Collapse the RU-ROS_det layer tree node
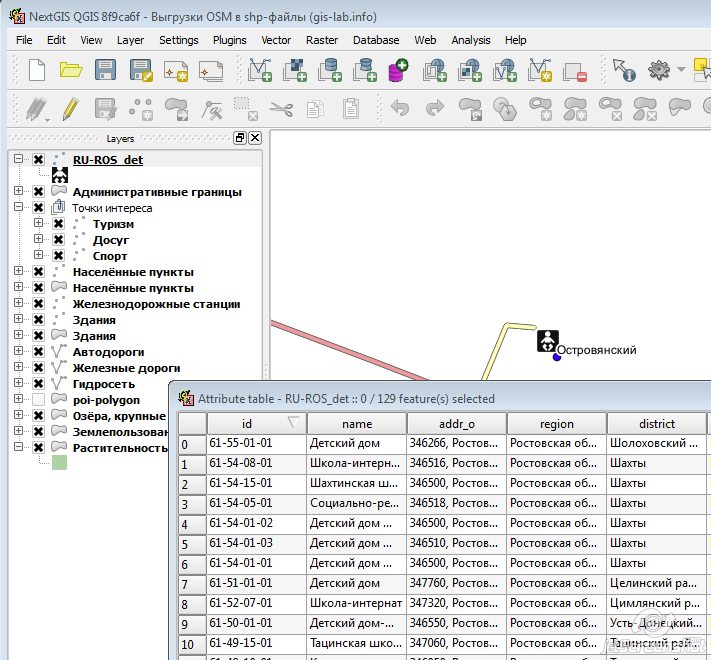The width and height of the screenshot is (711, 660). [x=18, y=159]
